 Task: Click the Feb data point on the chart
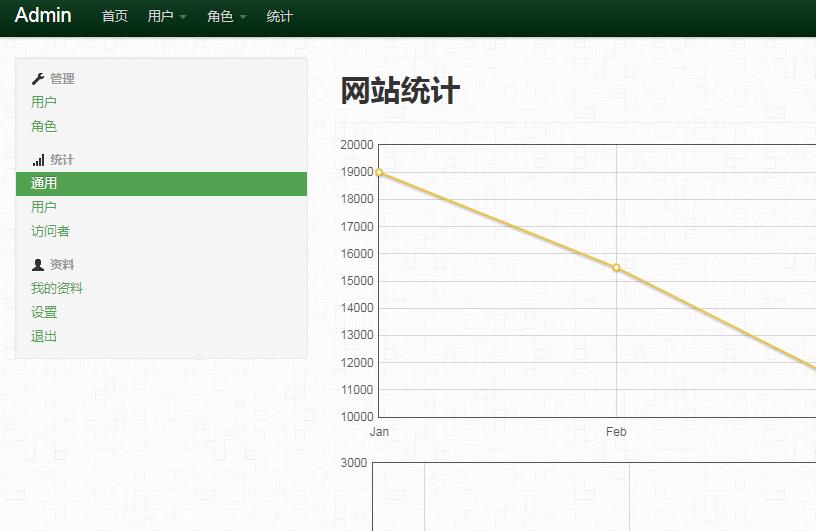616,267
